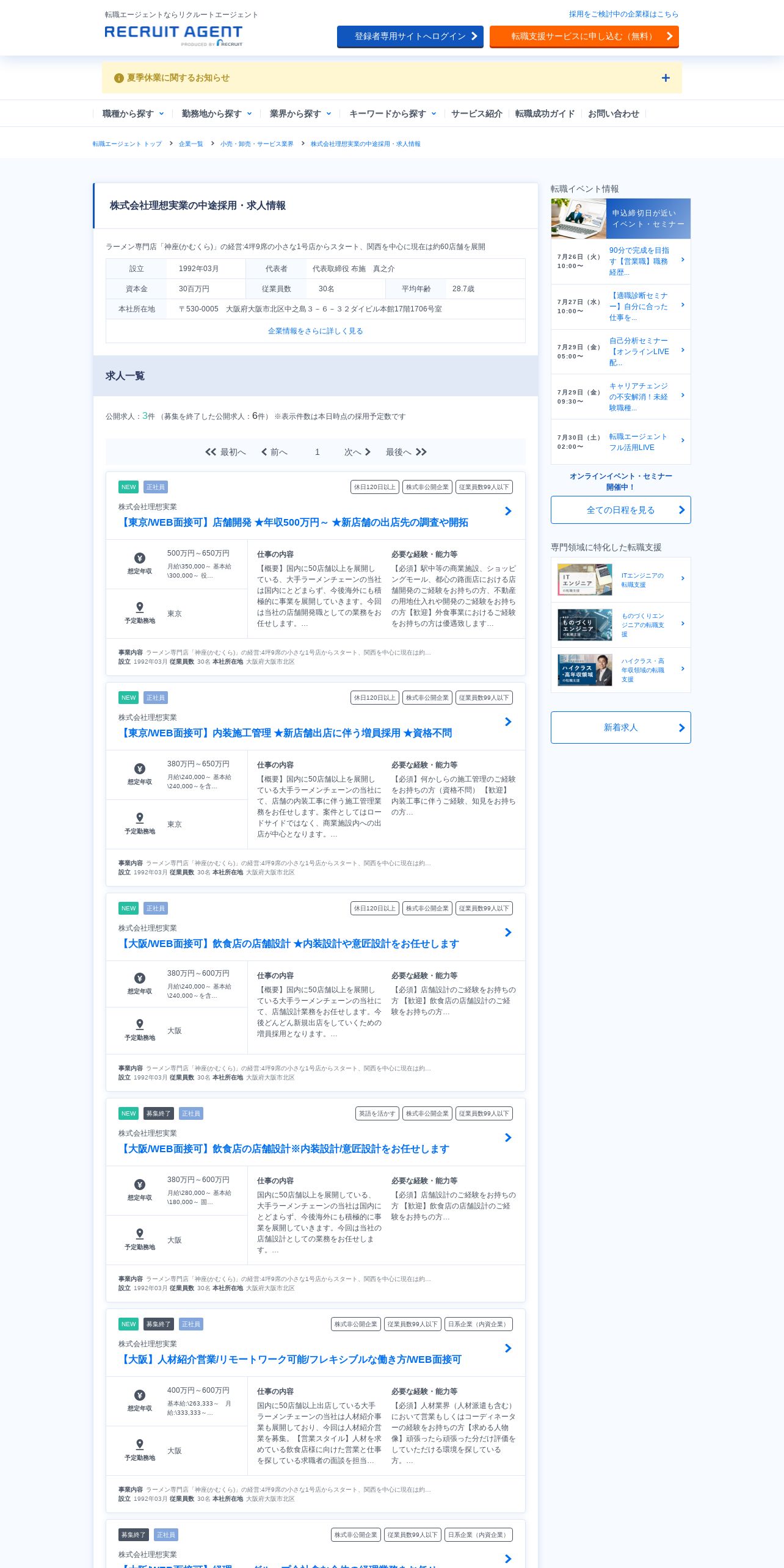Click the 次へ pagination arrow
Screen dimensions: 784x1568
(x=357, y=452)
